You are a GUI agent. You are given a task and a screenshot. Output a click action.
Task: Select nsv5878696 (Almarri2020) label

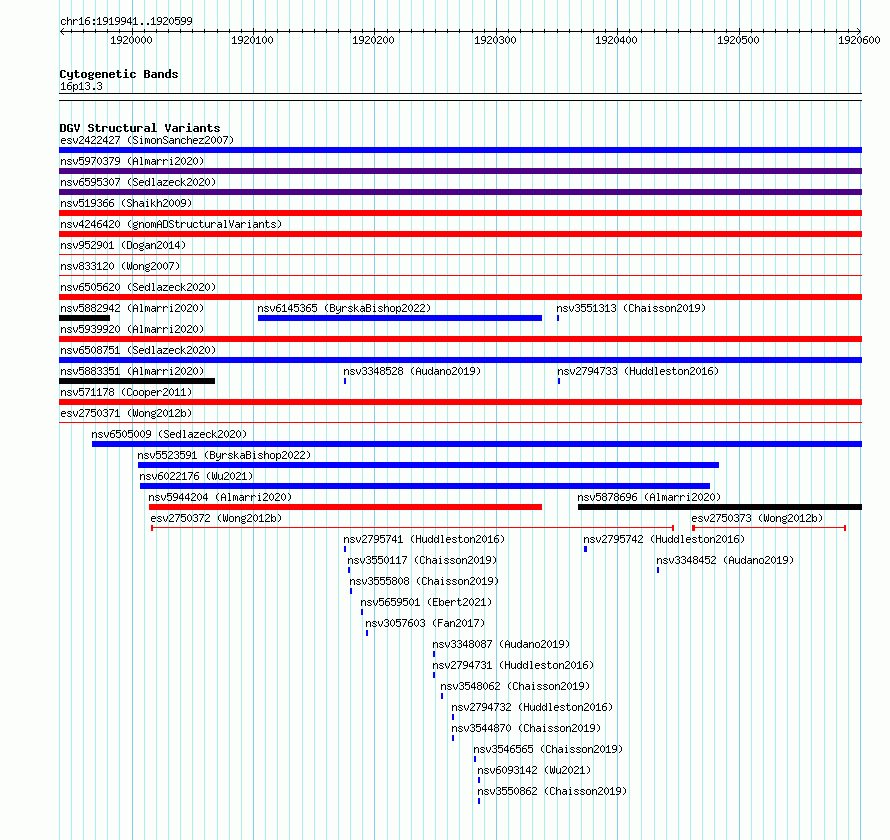[649, 497]
